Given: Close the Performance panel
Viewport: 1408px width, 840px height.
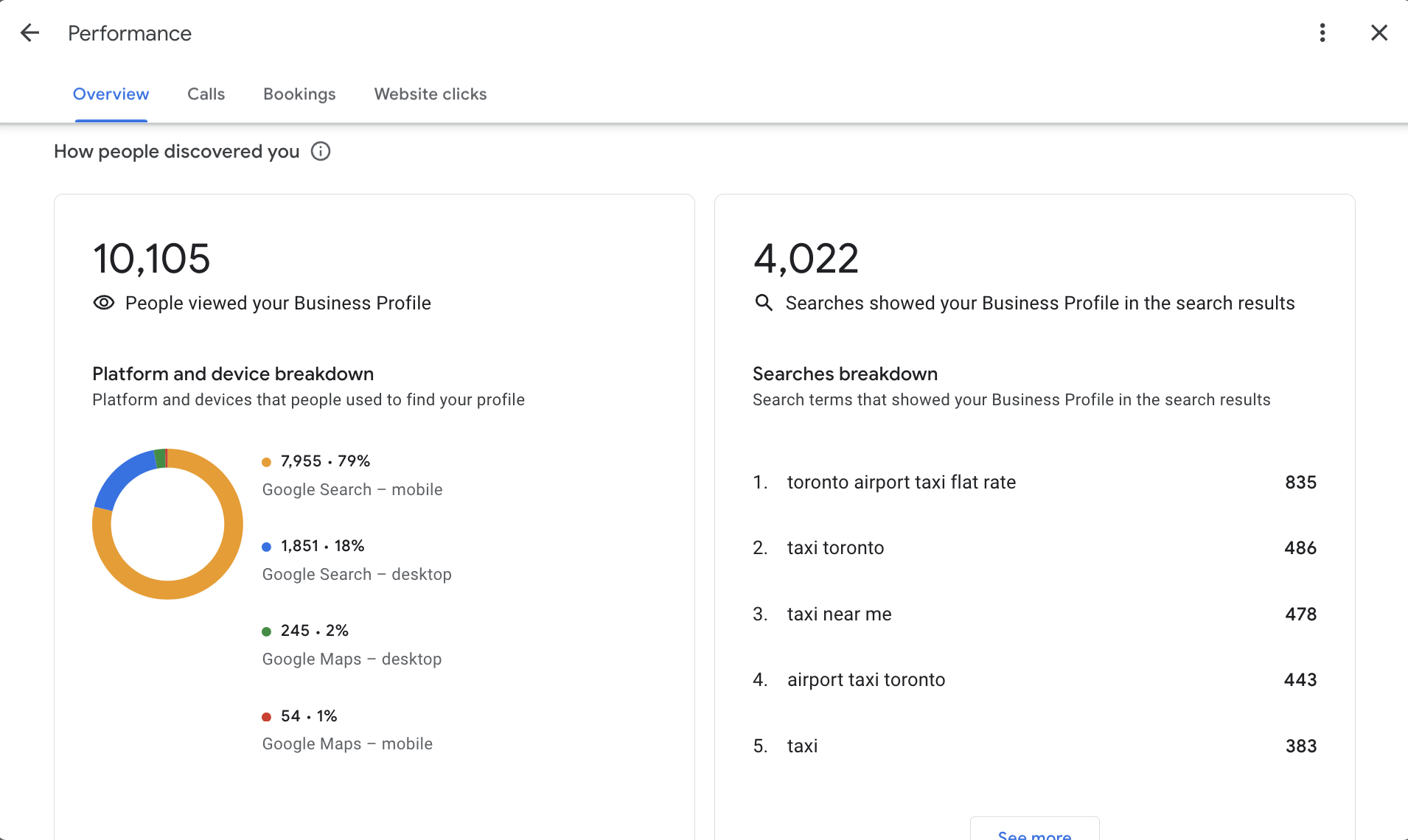Looking at the screenshot, I should click(x=1379, y=33).
